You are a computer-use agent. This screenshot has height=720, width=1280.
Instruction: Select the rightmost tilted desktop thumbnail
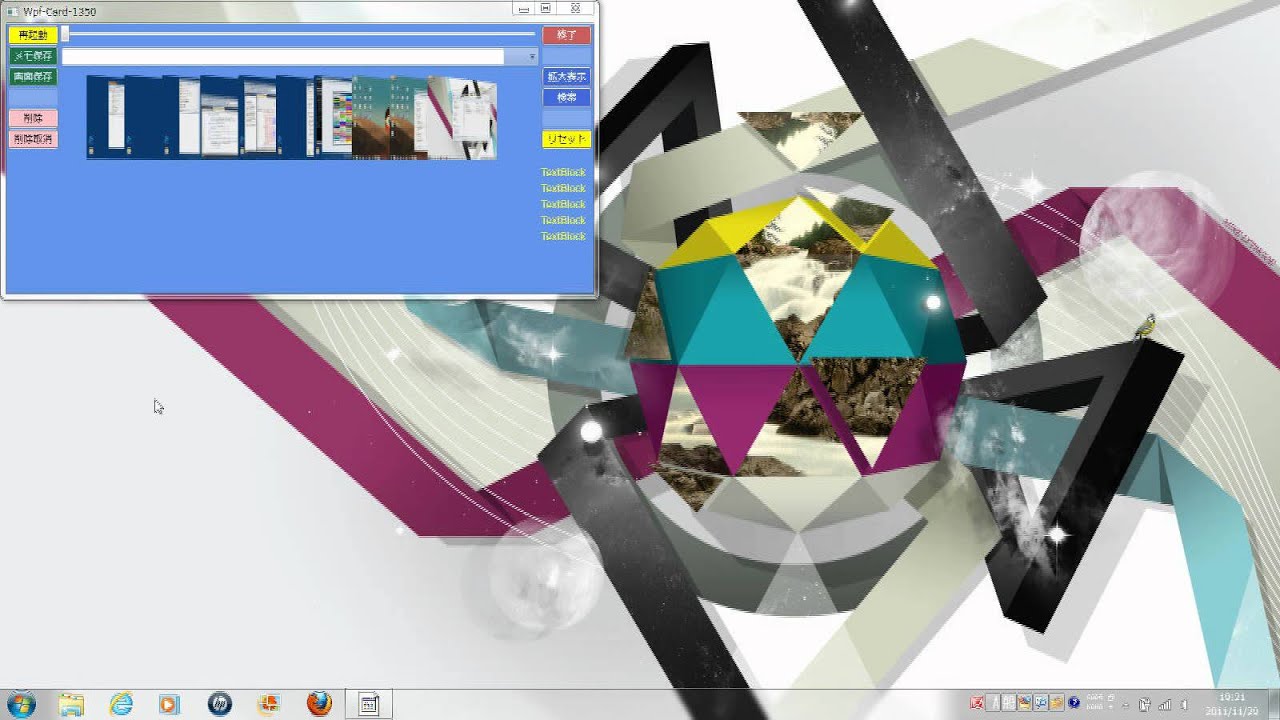pos(462,118)
